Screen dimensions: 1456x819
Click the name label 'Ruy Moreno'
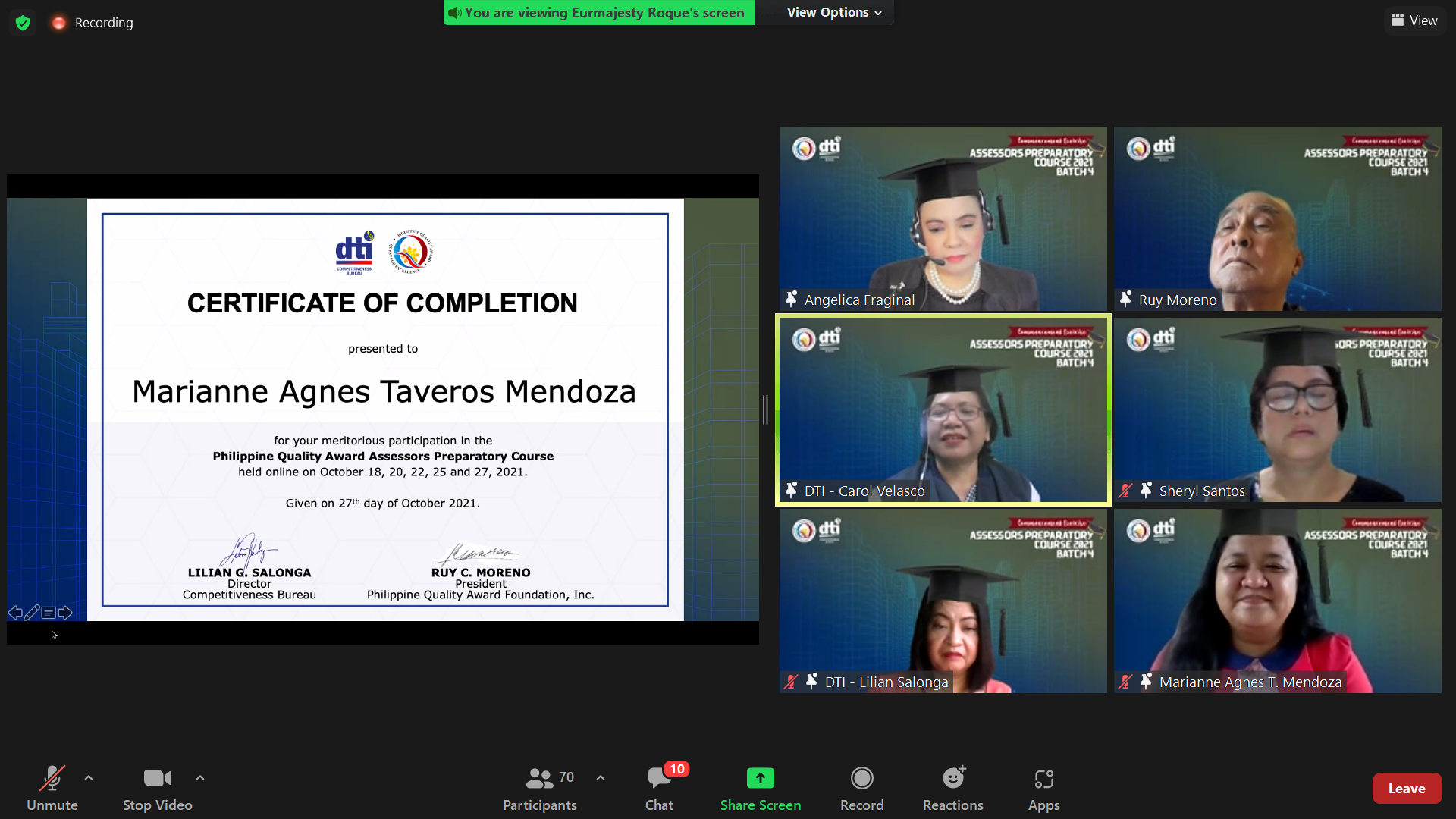point(1178,300)
